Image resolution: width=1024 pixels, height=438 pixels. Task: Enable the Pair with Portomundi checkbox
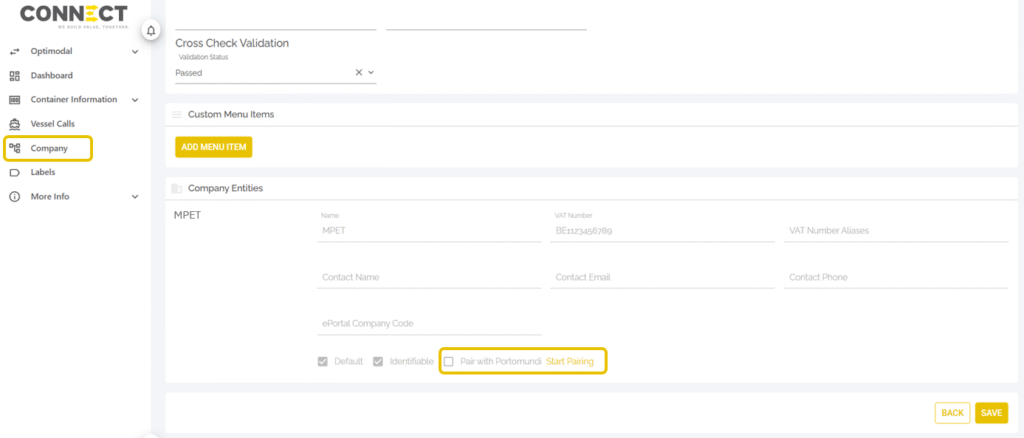click(449, 361)
